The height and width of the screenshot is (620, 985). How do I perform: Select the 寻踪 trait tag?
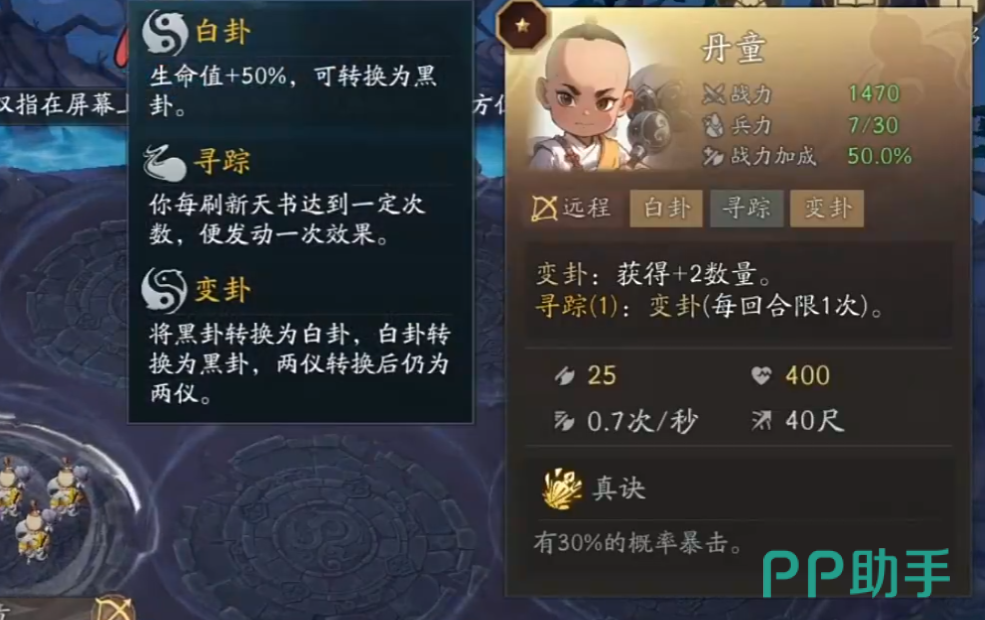(x=746, y=209)
